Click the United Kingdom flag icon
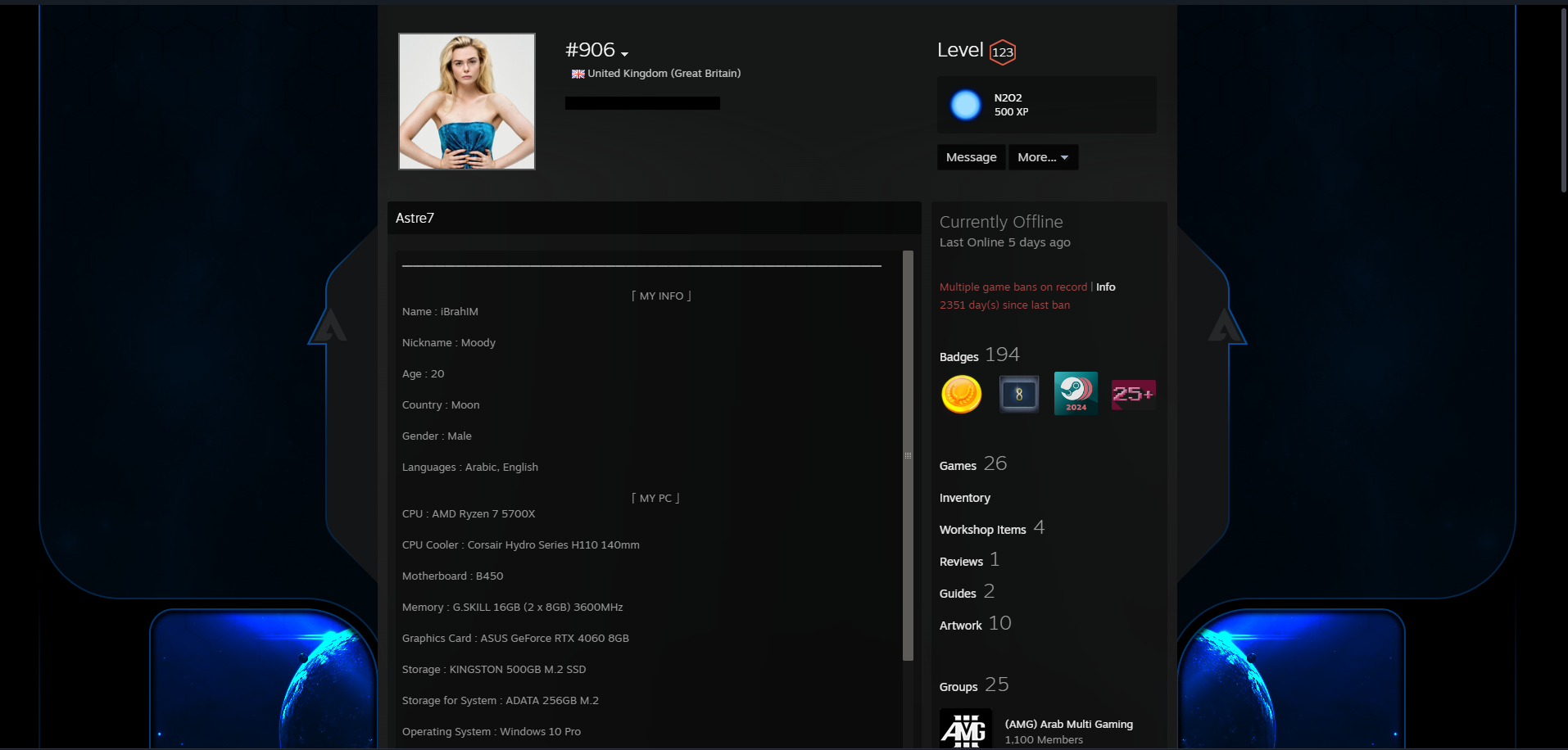The image size is (1568, 750). [x=578, y=74]
